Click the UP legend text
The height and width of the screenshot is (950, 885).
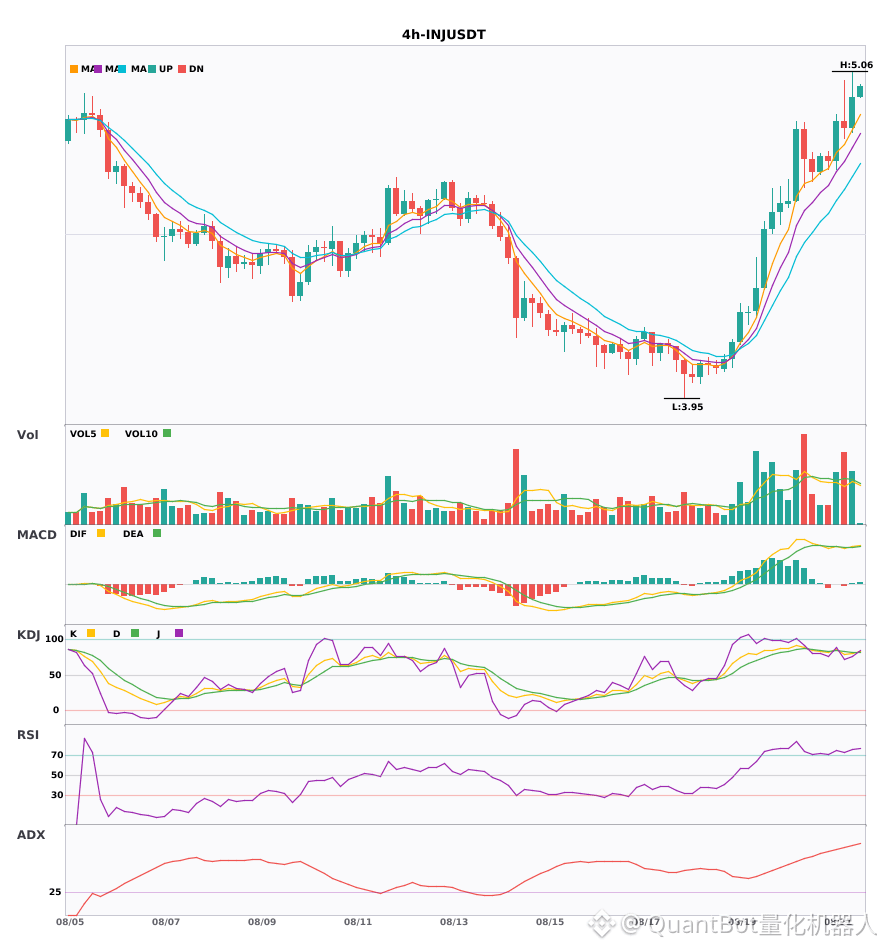166,69
